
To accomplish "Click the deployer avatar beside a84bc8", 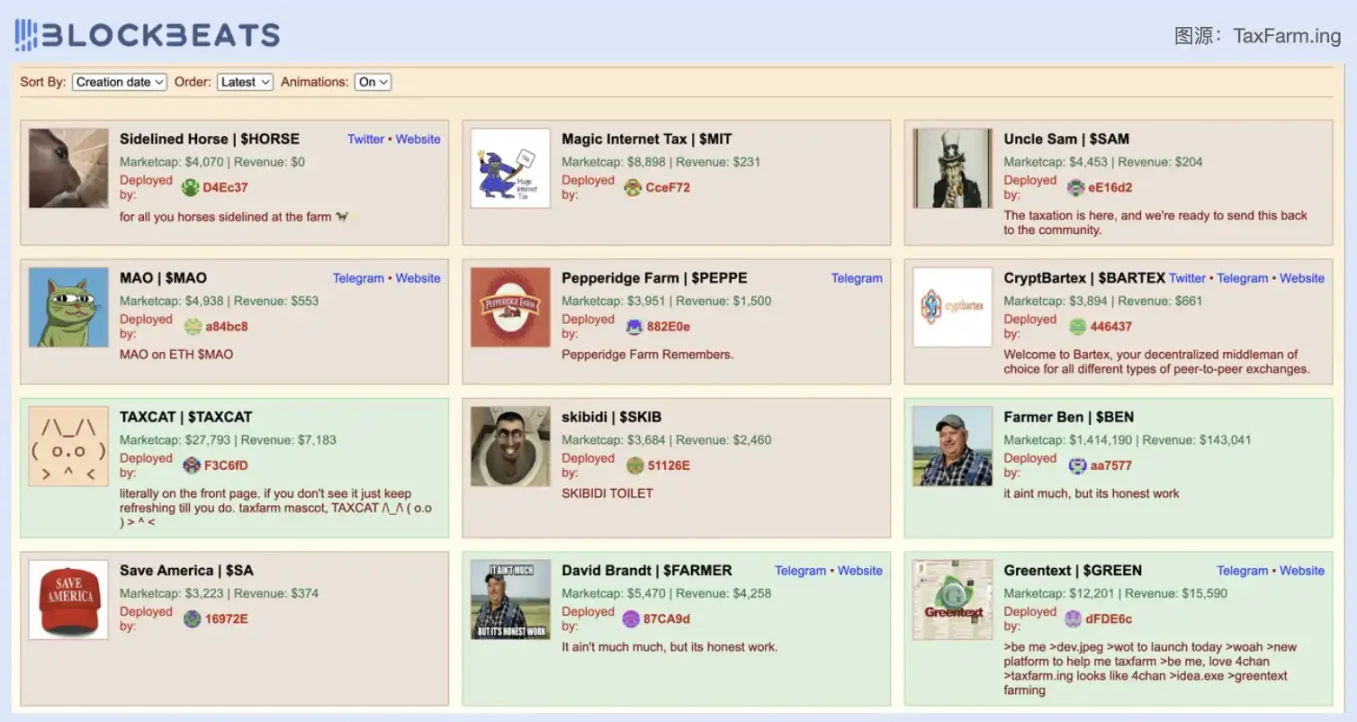I will coord(193,326).
